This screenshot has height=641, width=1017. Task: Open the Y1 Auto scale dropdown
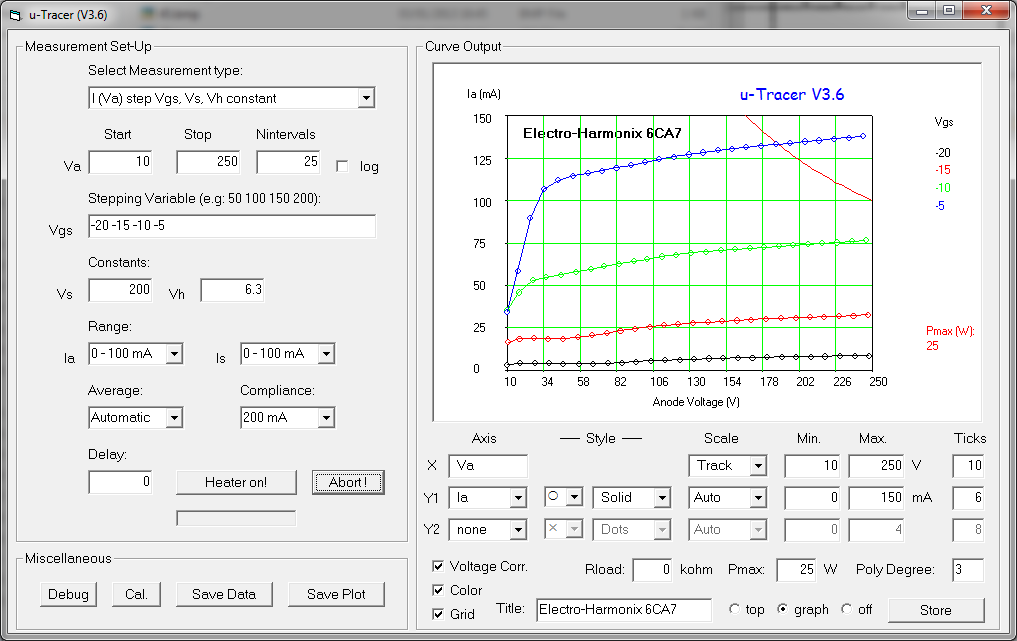coord(758,498)
